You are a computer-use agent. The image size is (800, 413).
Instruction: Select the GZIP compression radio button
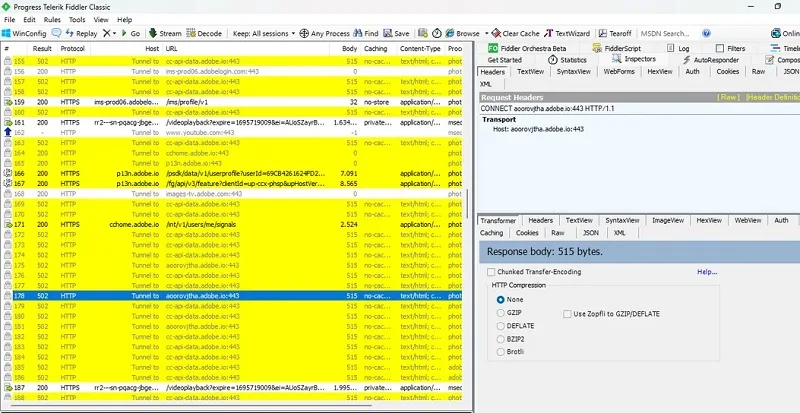501,312
